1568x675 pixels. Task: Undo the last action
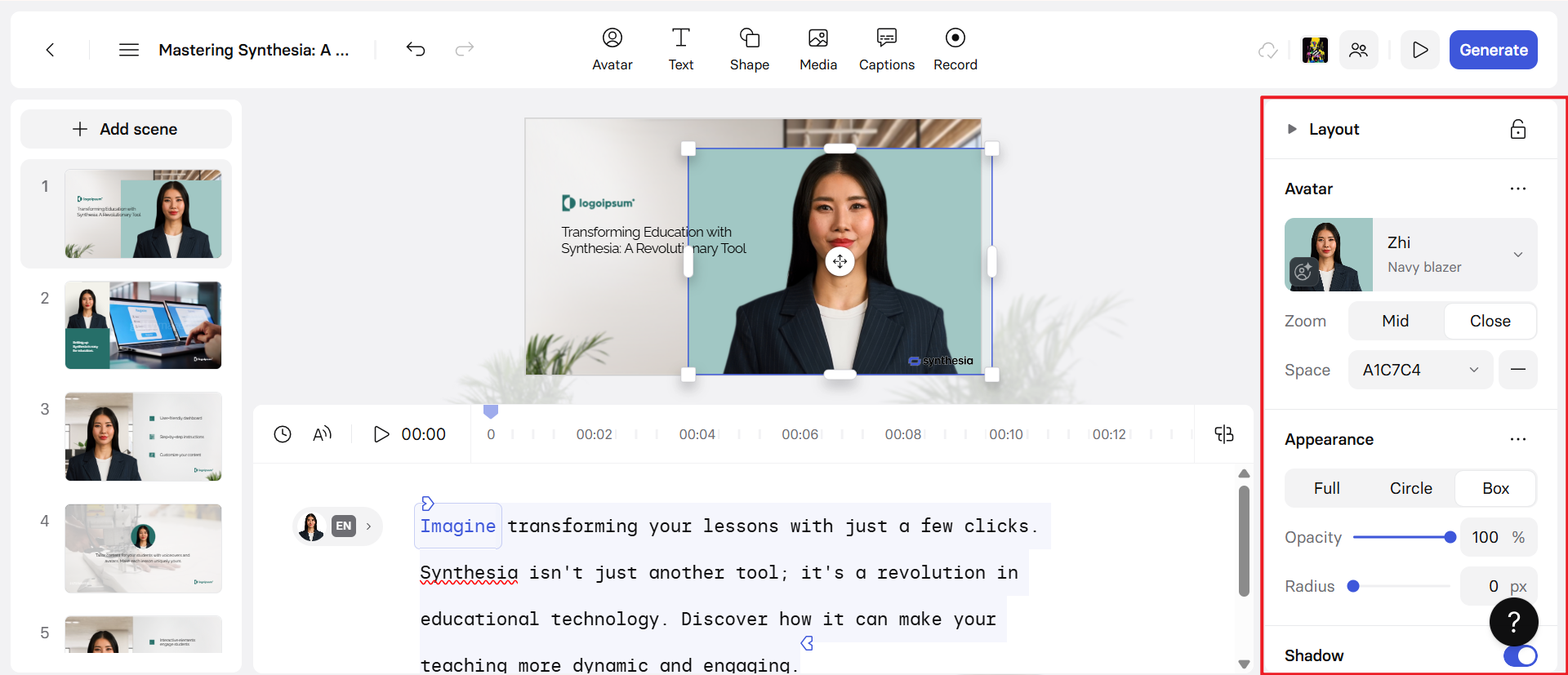416,50
